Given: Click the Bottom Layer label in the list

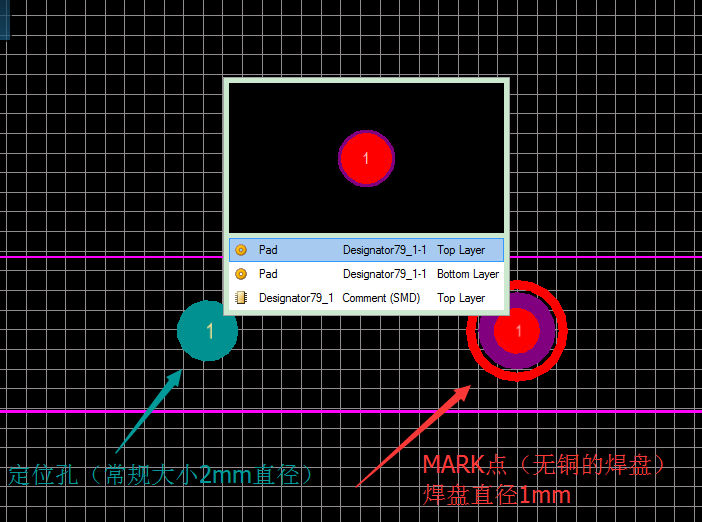Looking at the screenshot, I should point(467,274).
